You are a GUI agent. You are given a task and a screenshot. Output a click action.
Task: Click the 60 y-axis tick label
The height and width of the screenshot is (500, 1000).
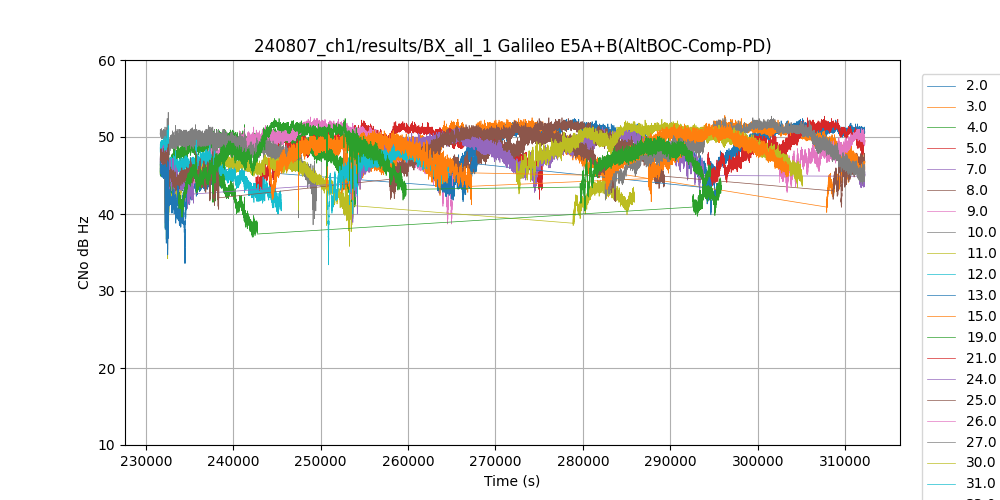coord(107,60)
